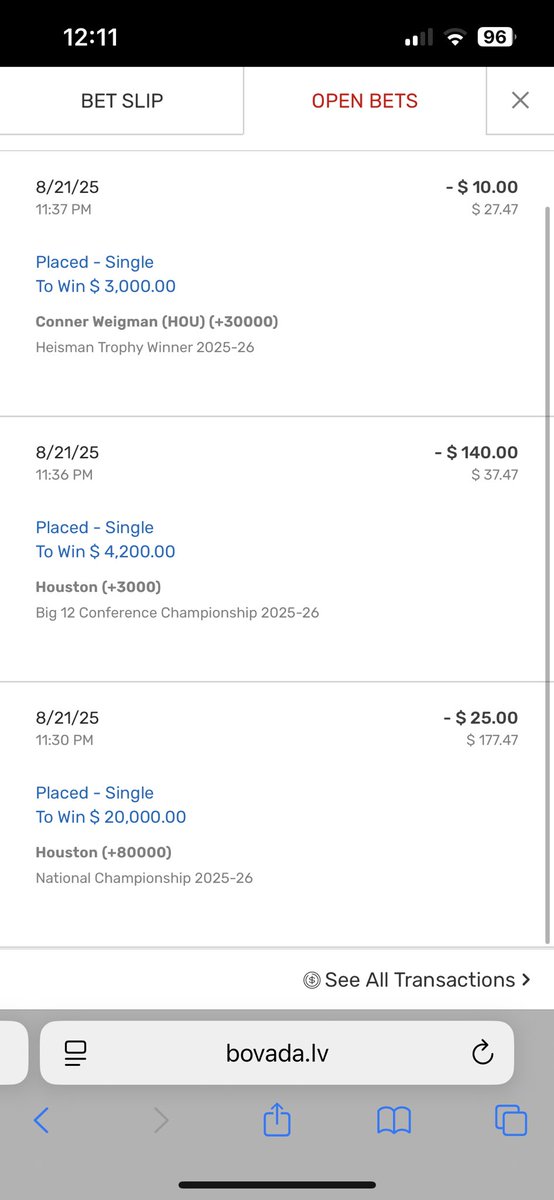Open the Conner Weigman Heisman bet
Viewport: 554px width, 1200px height.
tap(275, 284)
